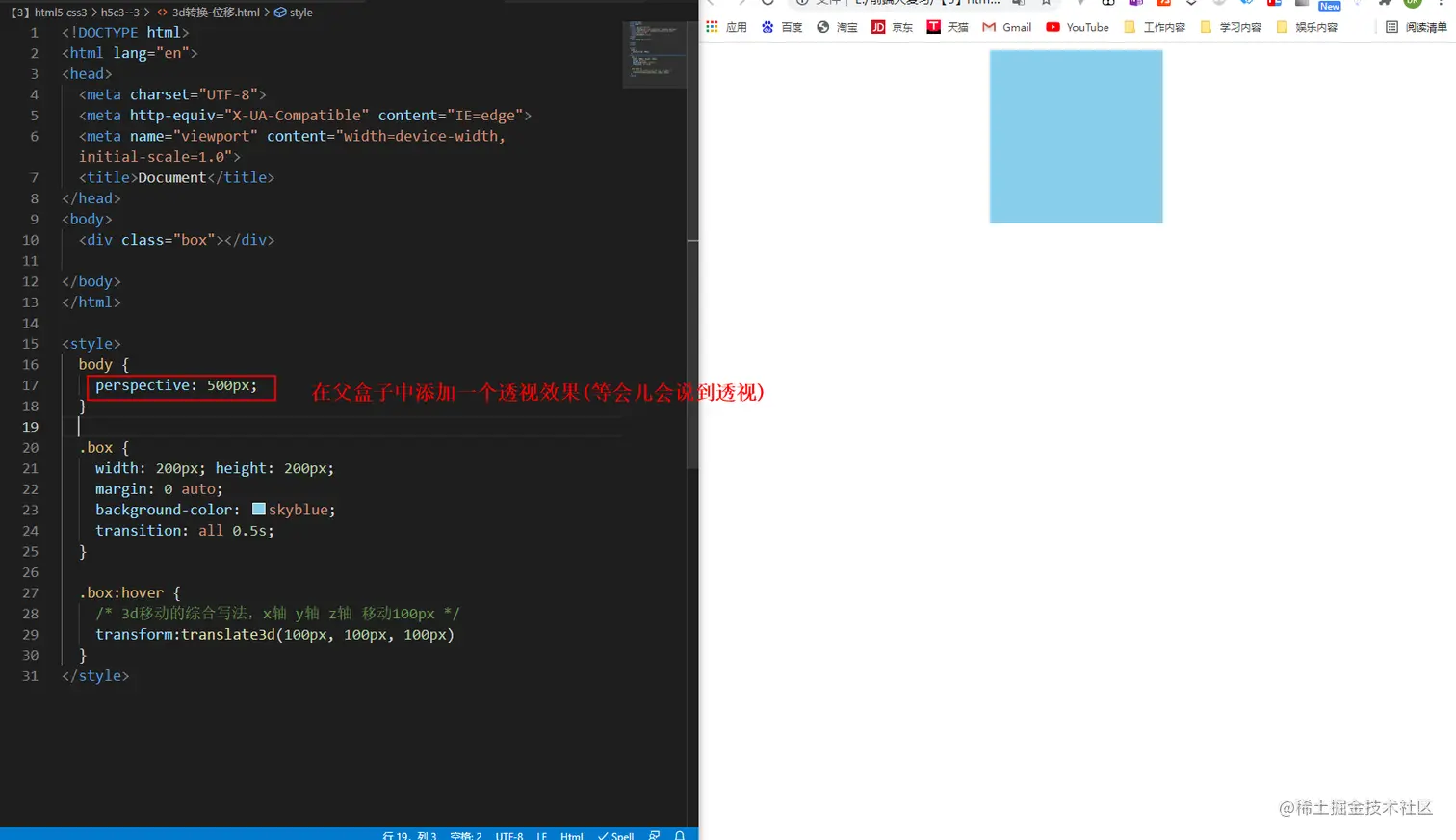Click the meta charset="UTF-8" line

[x=172, y=94]
